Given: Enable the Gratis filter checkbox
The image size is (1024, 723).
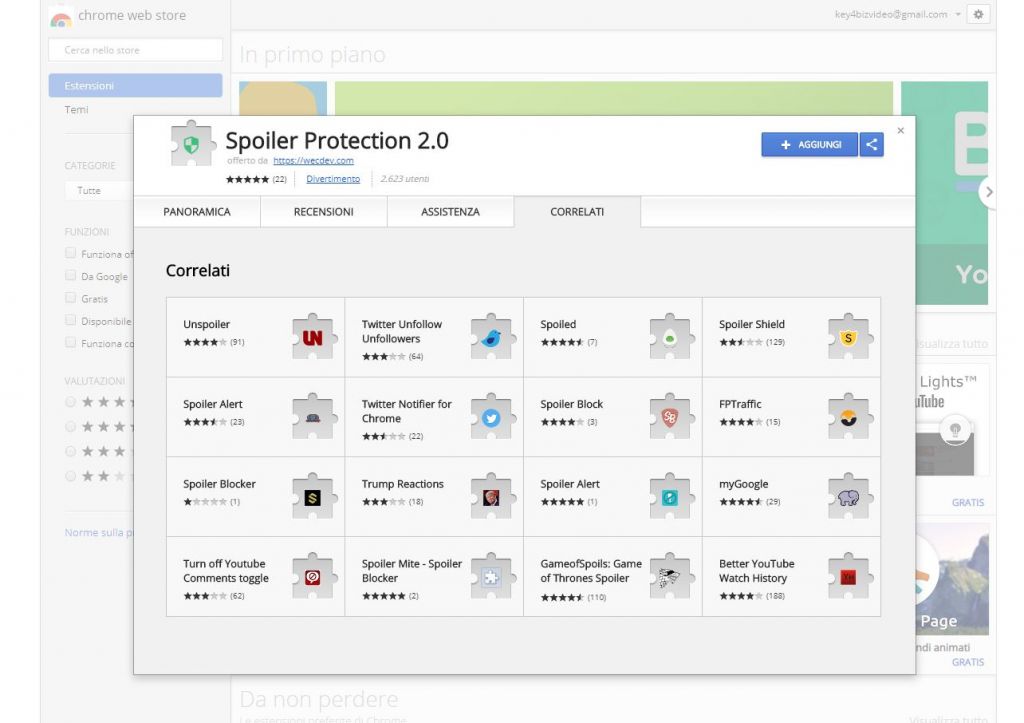Looking at the screenshot, I should 71,298.
